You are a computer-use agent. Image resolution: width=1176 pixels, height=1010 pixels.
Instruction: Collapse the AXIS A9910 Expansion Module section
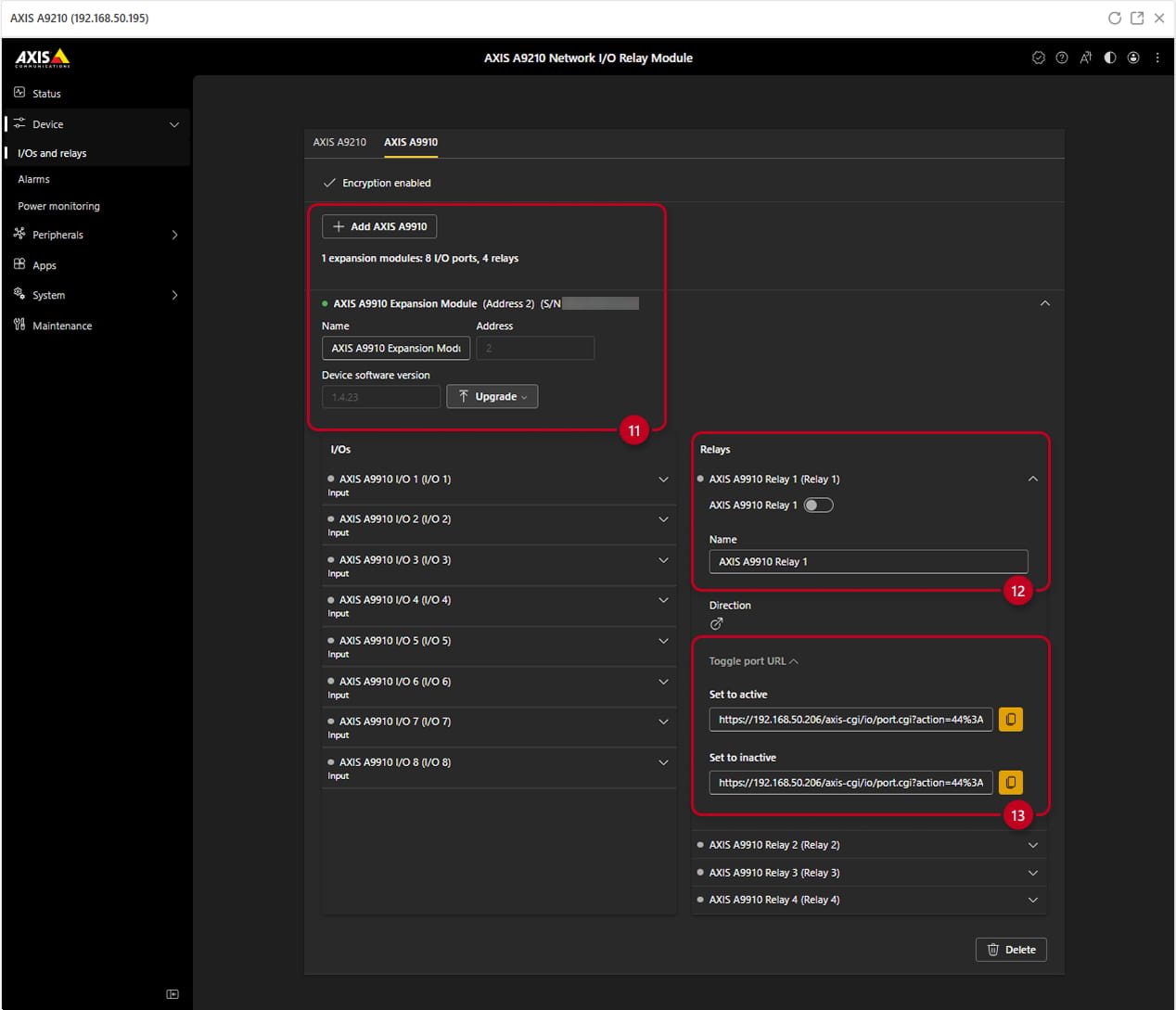click(1045, 303)
